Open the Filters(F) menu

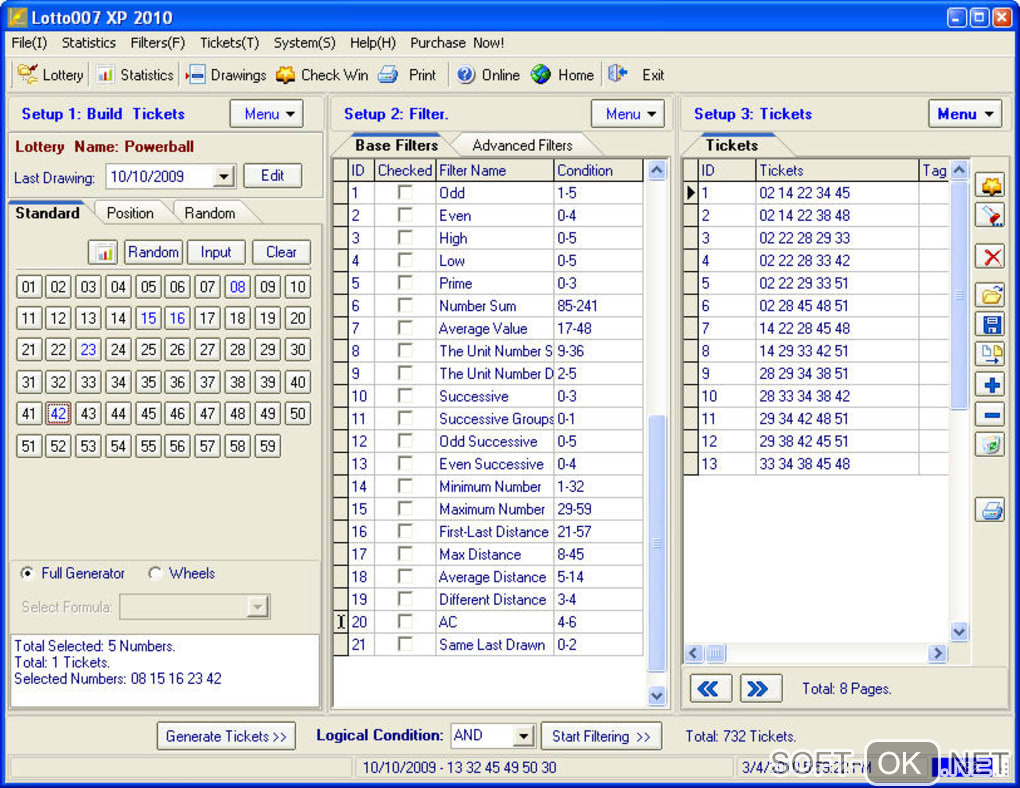pos(157,43)
